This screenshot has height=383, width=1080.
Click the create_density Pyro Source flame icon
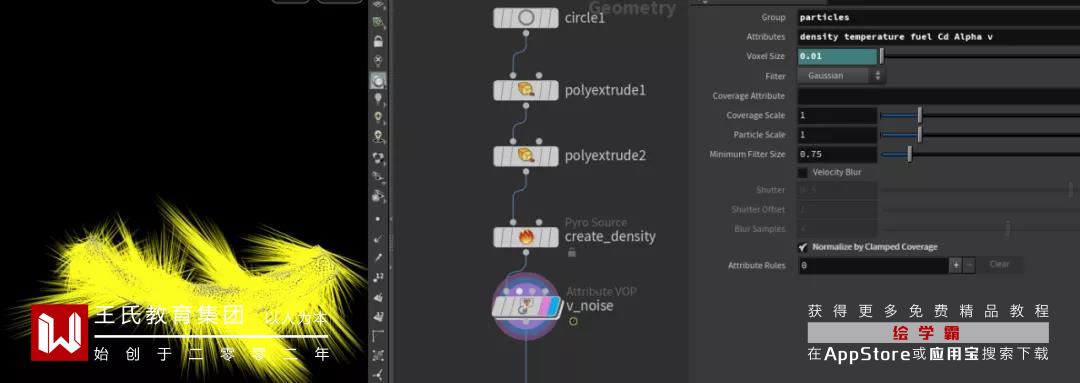[x=526, y=238]
